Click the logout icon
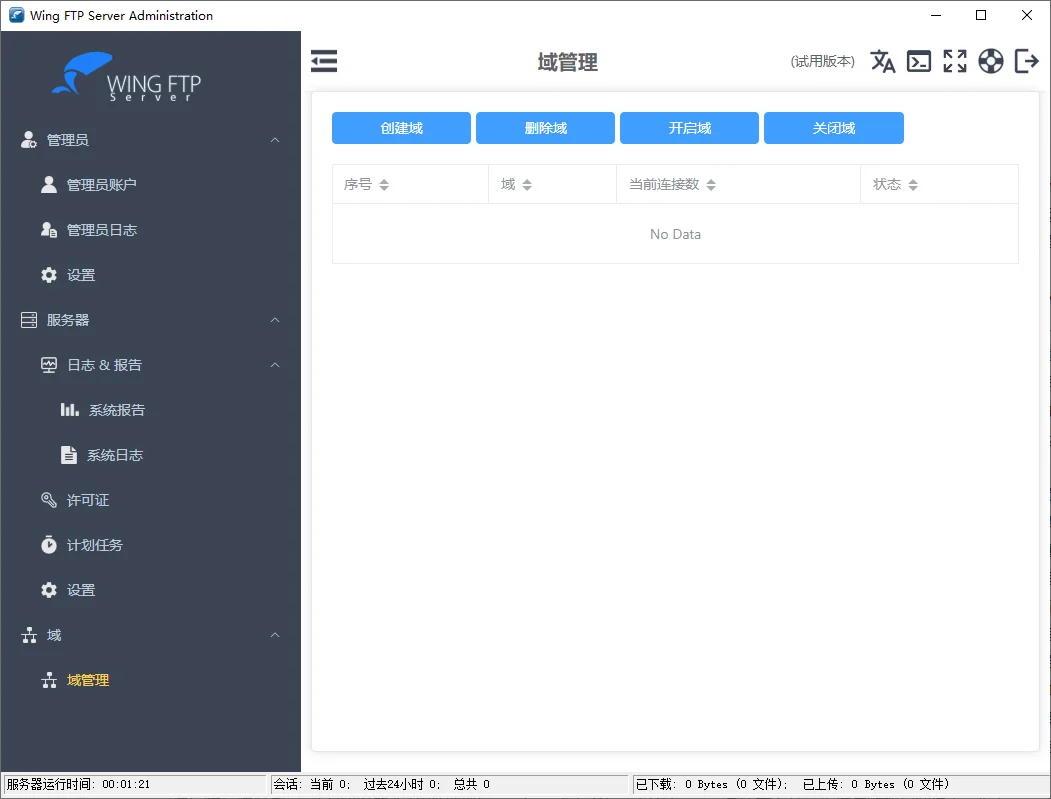This screenshot has width=1051, height=799. (x=1026, y=61)
